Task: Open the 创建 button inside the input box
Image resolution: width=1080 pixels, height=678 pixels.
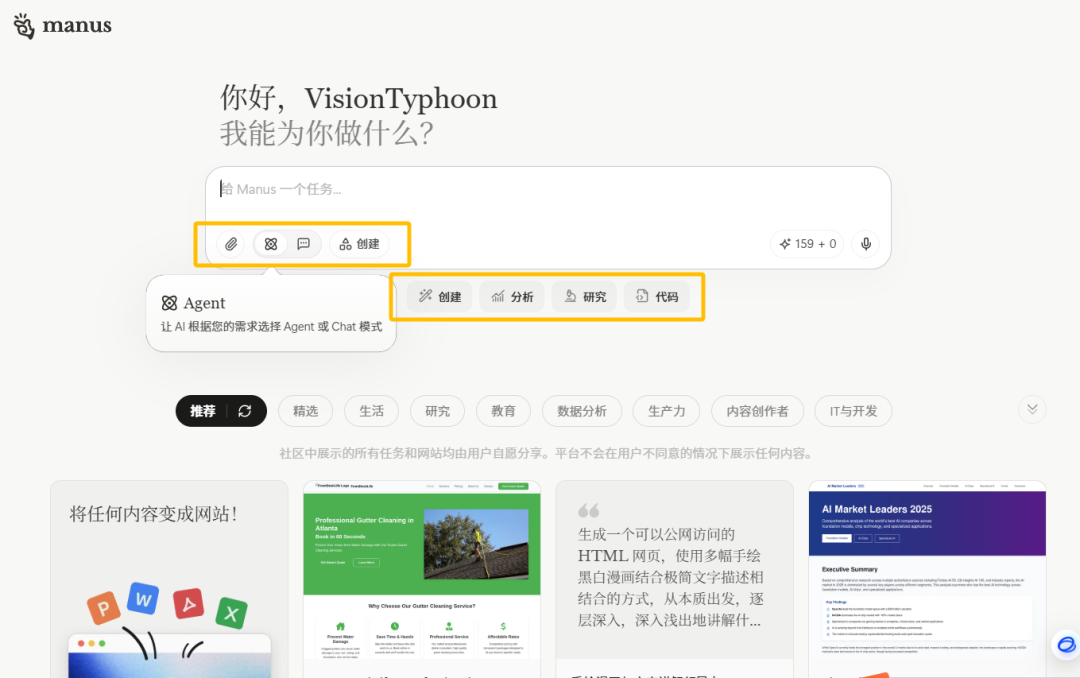Action: click(x=360, y=244)
